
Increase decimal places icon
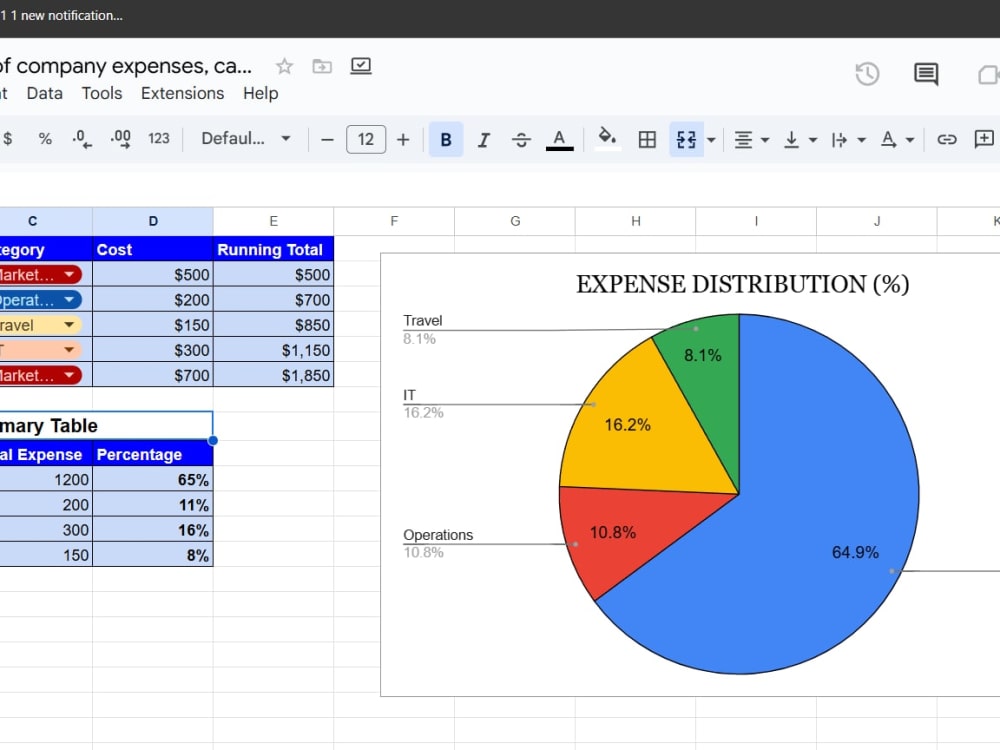pyautogui.click(x=121, y=138)
